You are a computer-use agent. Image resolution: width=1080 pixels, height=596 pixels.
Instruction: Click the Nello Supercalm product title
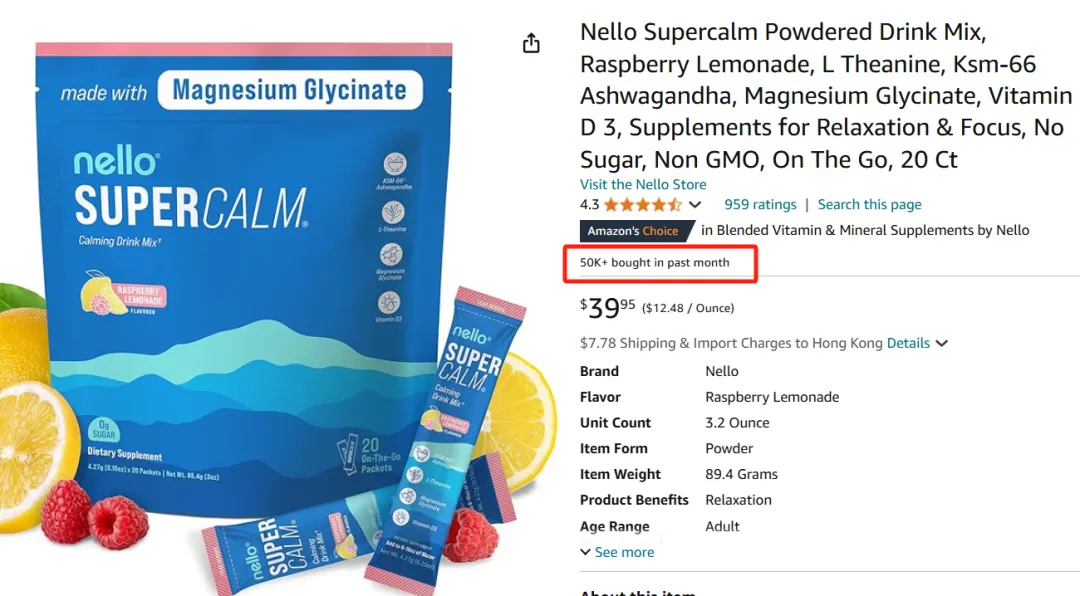pos(825,96)
